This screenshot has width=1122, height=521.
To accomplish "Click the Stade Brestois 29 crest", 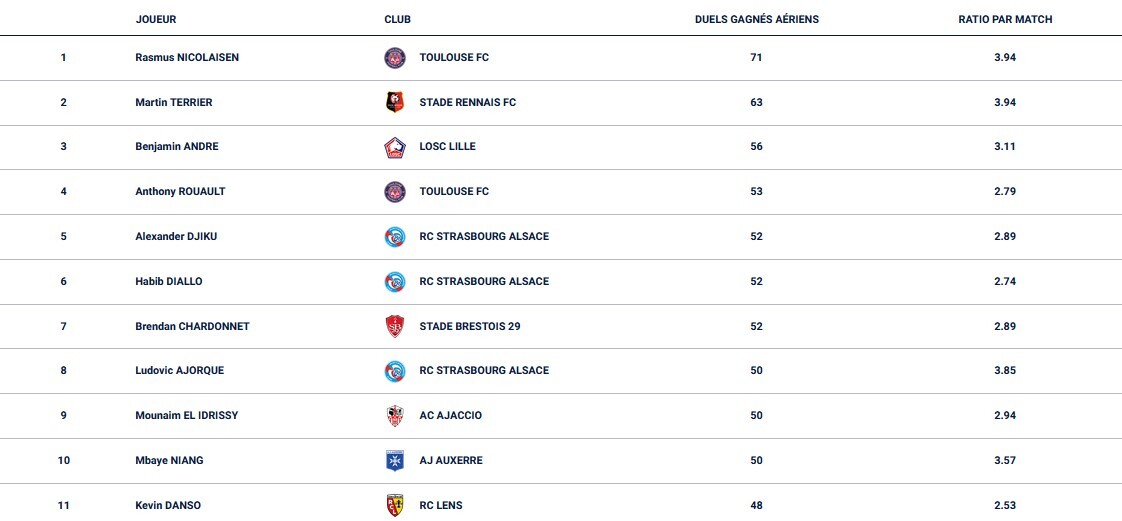I will click(395, 326).
